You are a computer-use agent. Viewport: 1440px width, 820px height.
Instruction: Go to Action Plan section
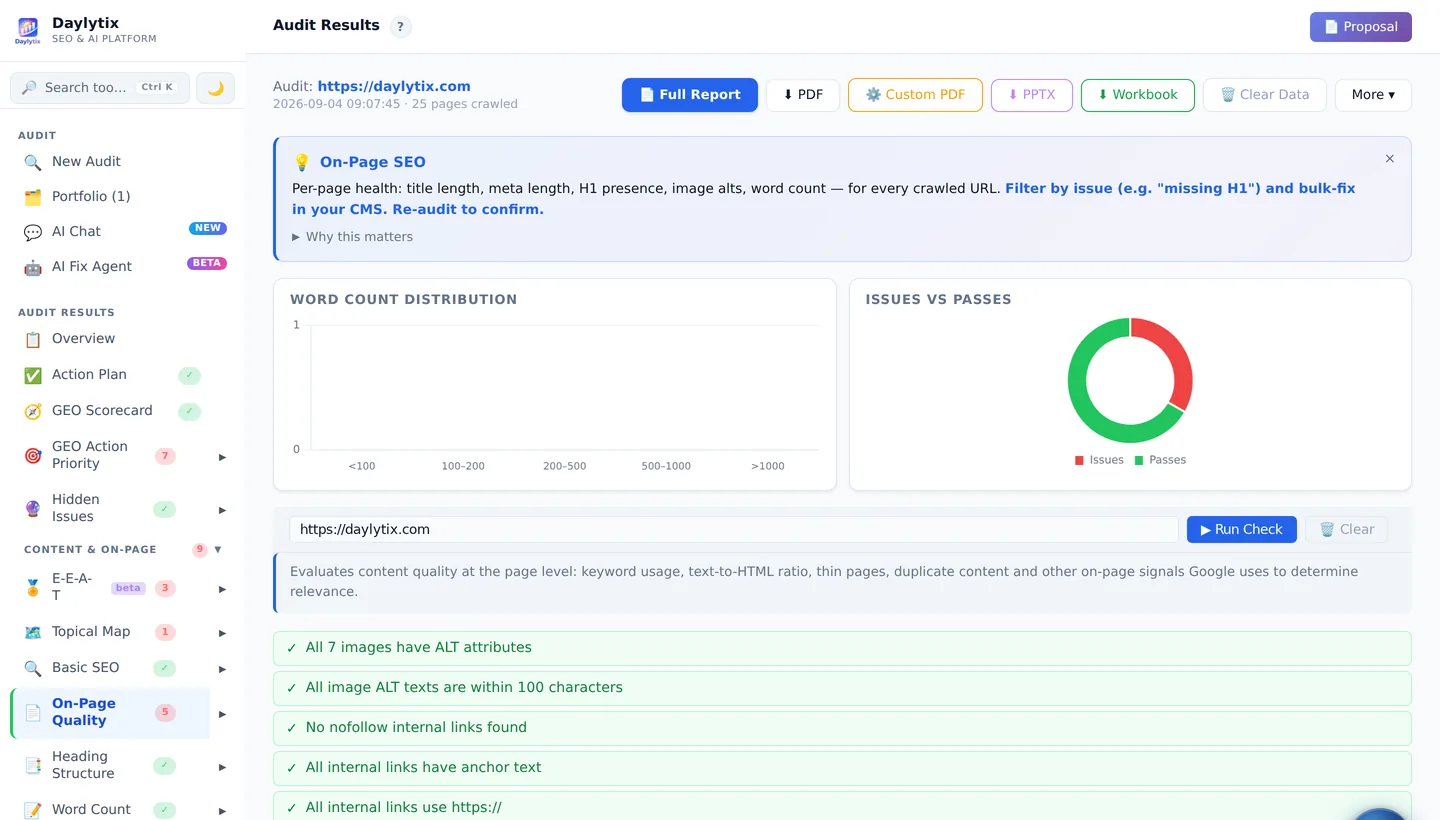coord(89,374)
